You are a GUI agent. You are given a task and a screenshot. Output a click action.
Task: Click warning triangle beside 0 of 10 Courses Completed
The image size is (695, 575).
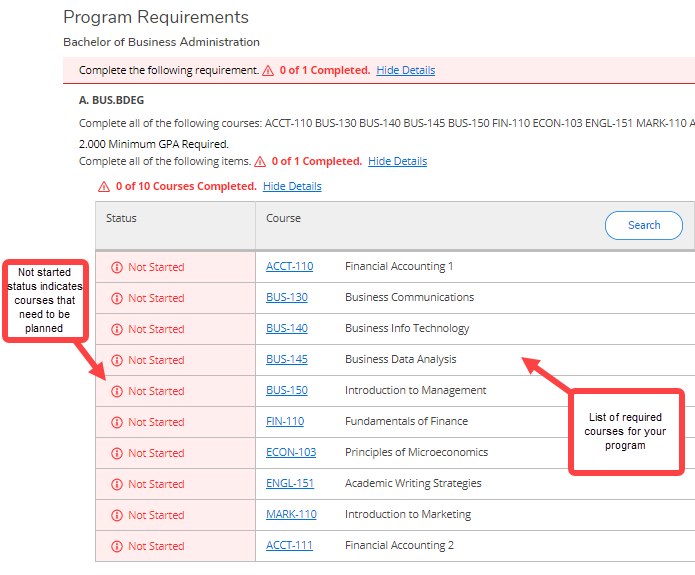pos(104,187)
